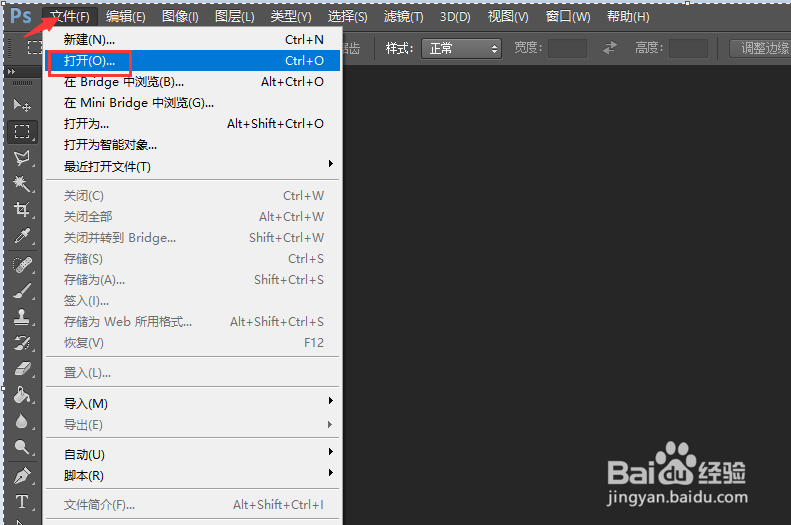Select the History Brush tool
The width and height of the screenshot is (791, 525).
pos(22,343)
